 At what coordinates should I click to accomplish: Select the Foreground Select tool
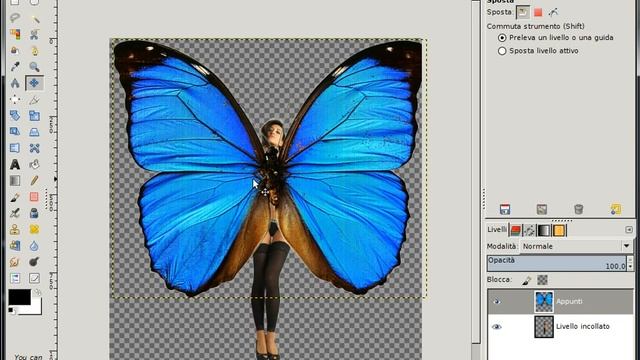coord(15,50)
